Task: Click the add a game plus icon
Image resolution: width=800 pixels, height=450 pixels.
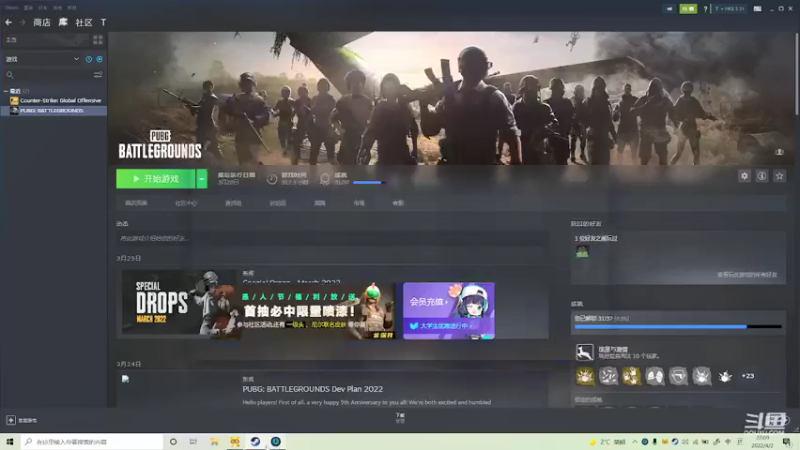Action: tap(11, 420)
